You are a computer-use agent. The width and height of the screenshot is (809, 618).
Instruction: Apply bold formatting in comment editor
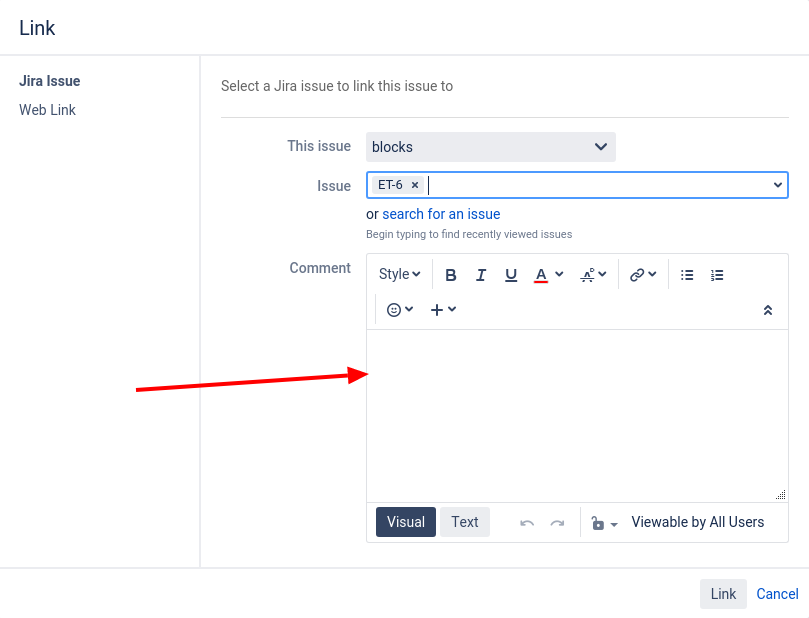pos(450,275)
